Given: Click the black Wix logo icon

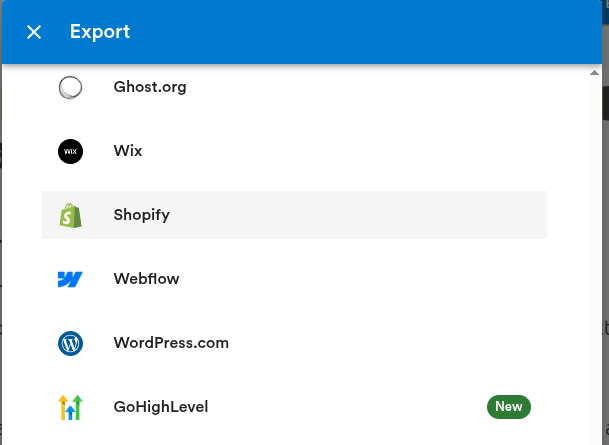Looking at the screenshot, I should click(x=70, y=151).
